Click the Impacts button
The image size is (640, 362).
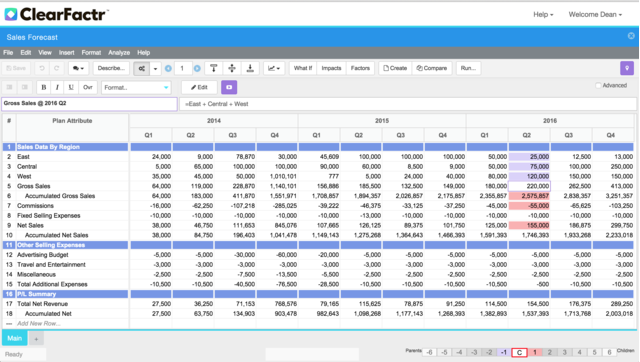[331, 68]
